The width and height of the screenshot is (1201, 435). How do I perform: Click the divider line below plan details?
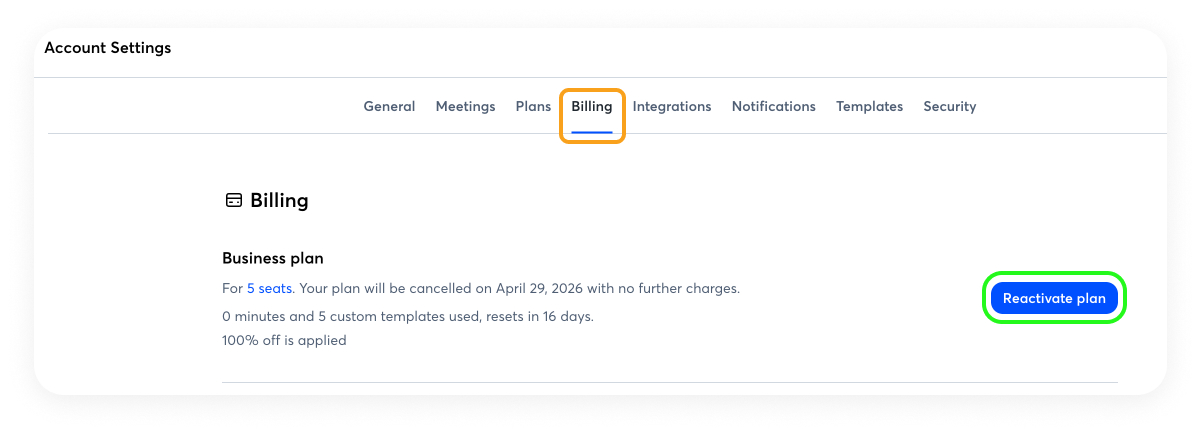[669, 382]
